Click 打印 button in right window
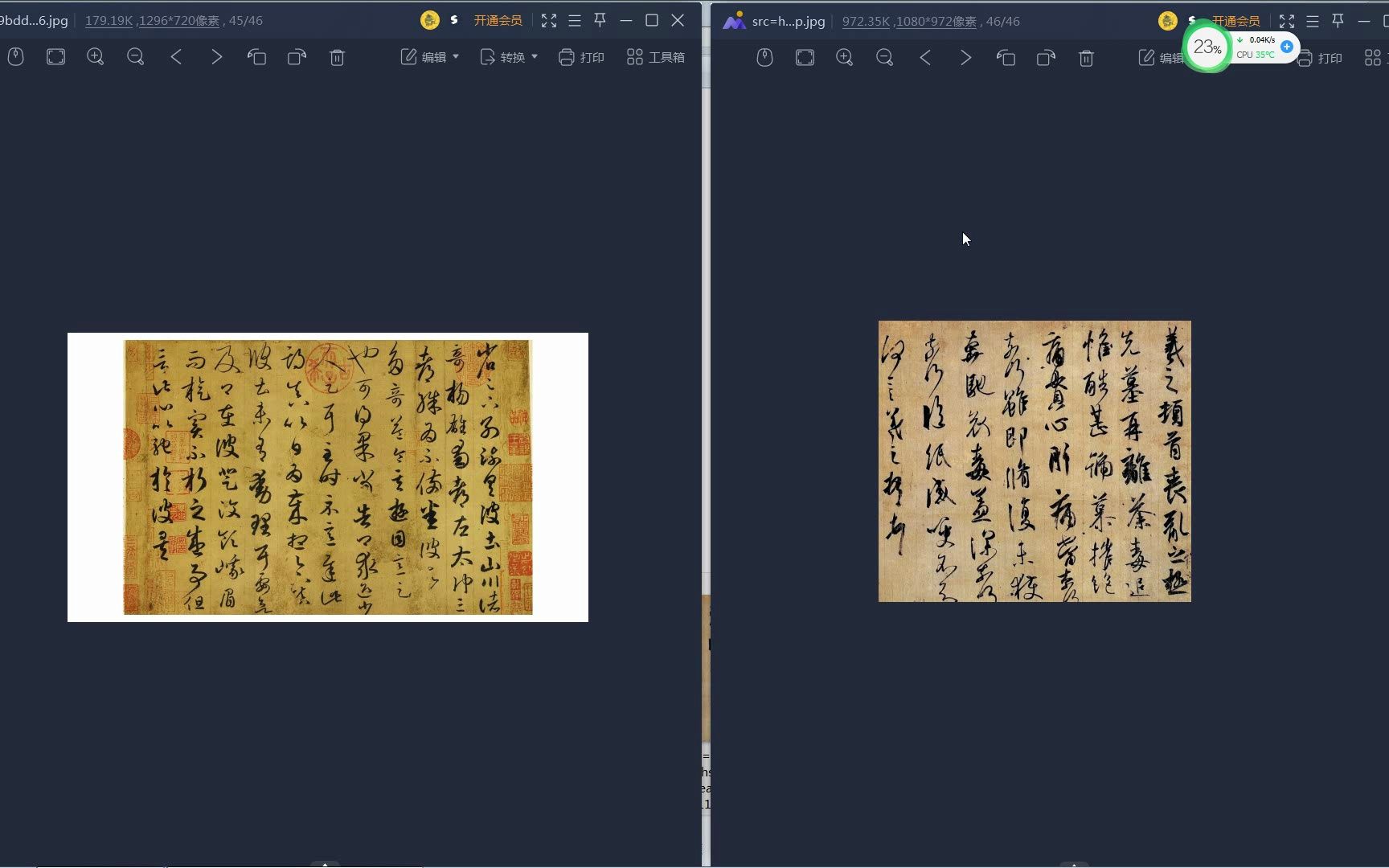 (x=1320, y=58)
